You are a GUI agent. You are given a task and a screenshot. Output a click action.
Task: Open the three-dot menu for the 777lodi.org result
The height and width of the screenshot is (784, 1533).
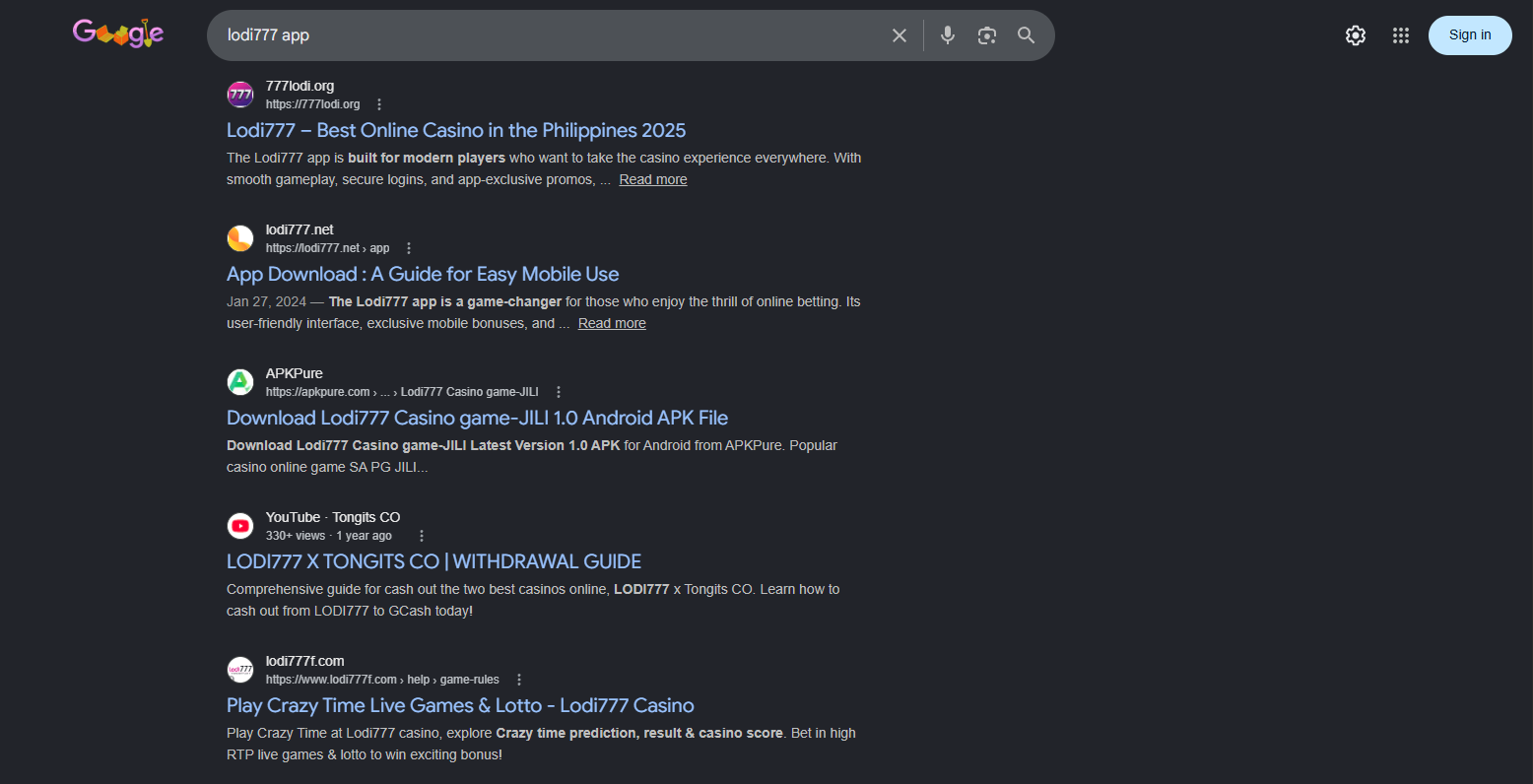(x=379, y=104)
